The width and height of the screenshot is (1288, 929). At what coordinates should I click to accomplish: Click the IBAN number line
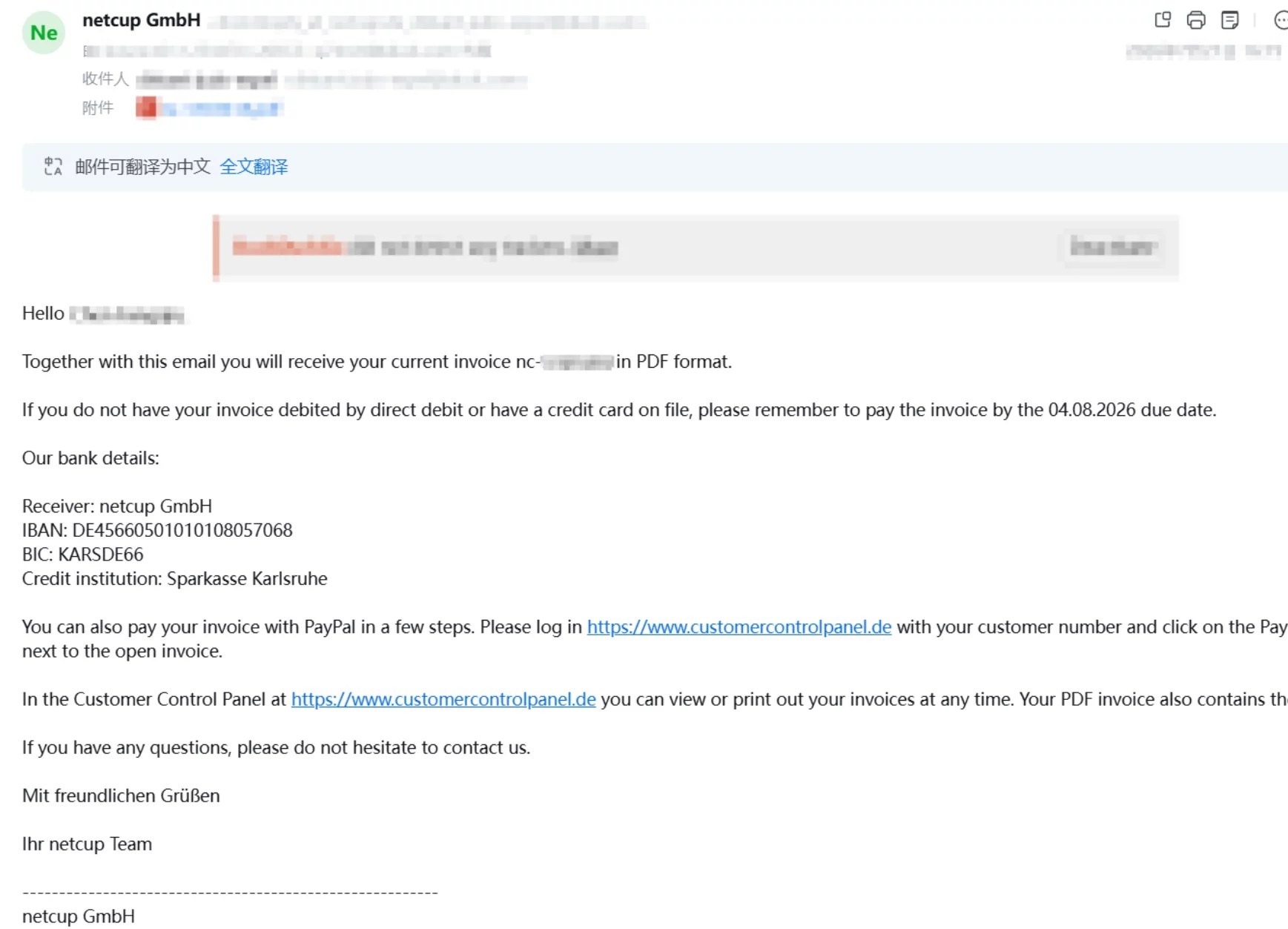[157, 530]
